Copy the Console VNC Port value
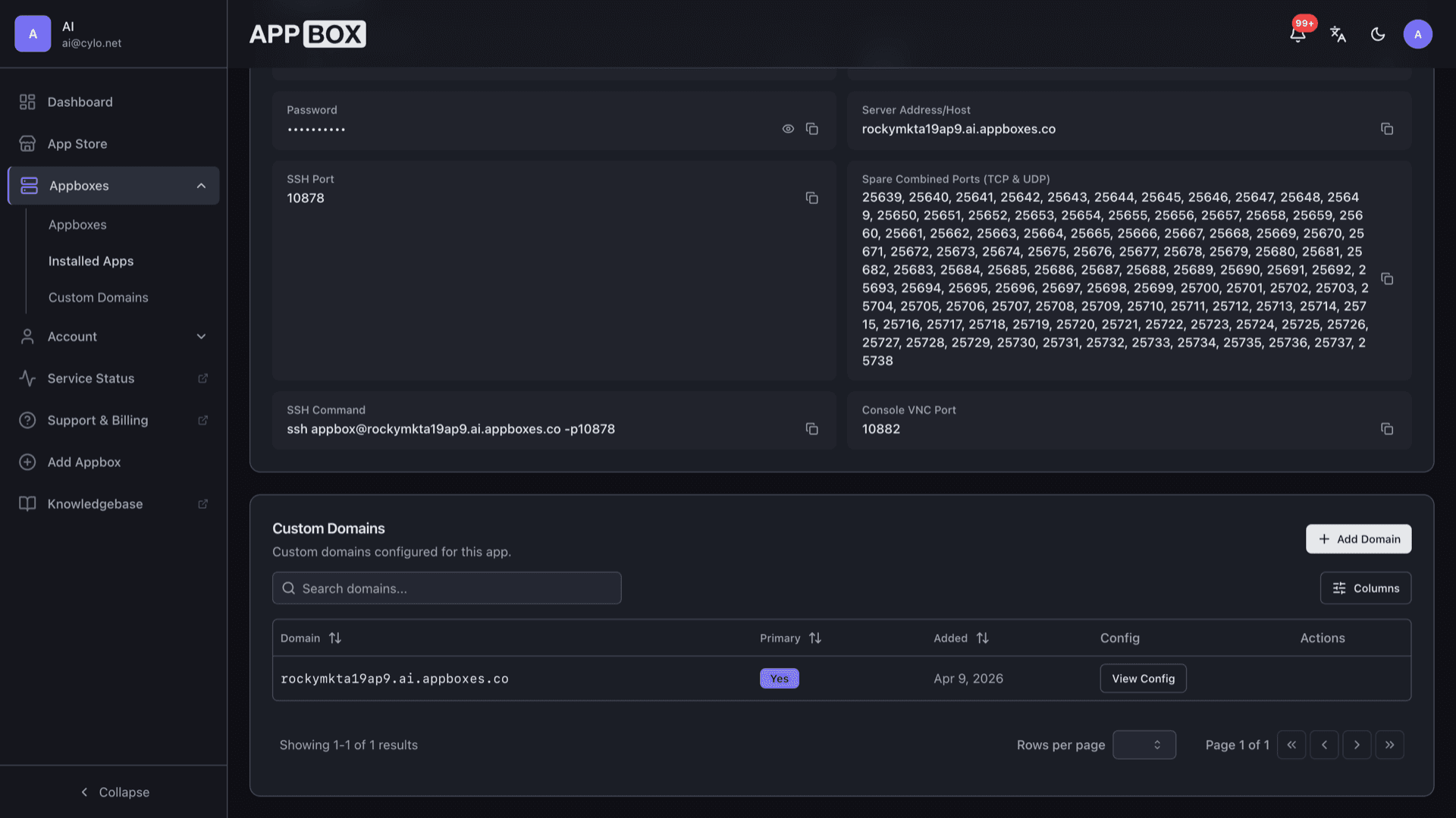Viewport: 1456px width, 818px height. [1387, 429]
